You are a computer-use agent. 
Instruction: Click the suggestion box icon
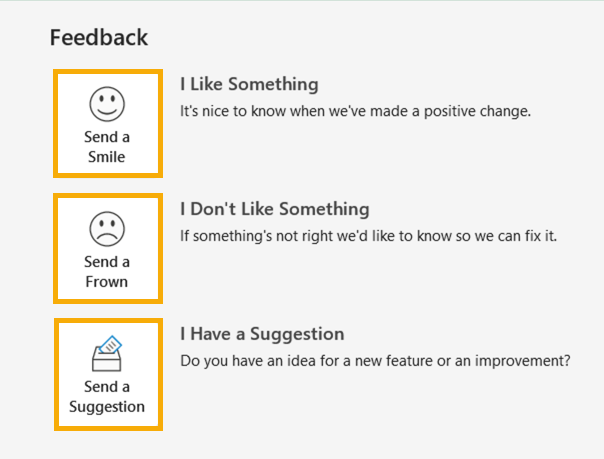tap(107, 353)
